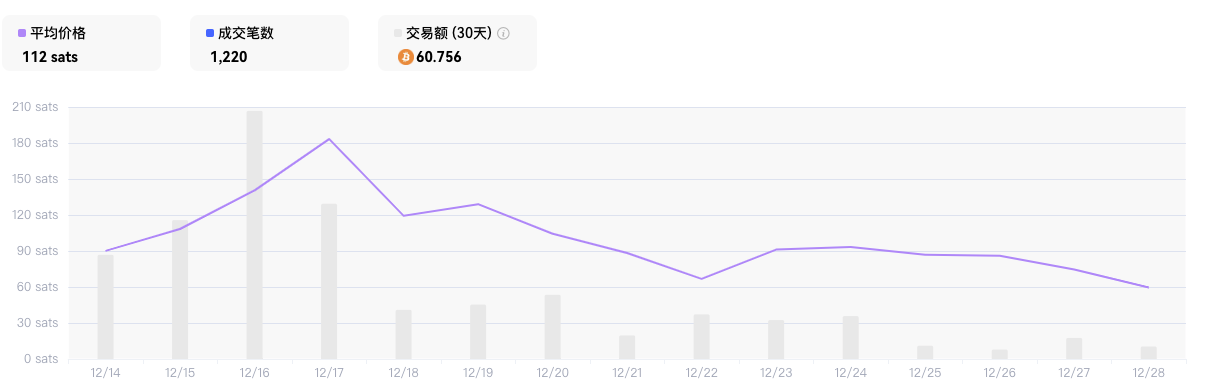Click the info icon next to 交易额 (30天)
The width and height of the screenshot is (1212, 391).
[503, 33]
